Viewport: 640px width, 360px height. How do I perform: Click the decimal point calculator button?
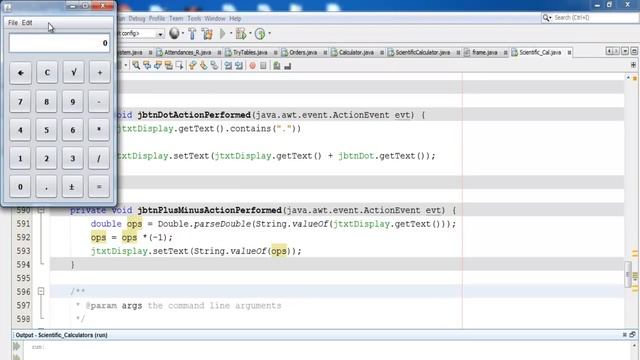[46, 187]
